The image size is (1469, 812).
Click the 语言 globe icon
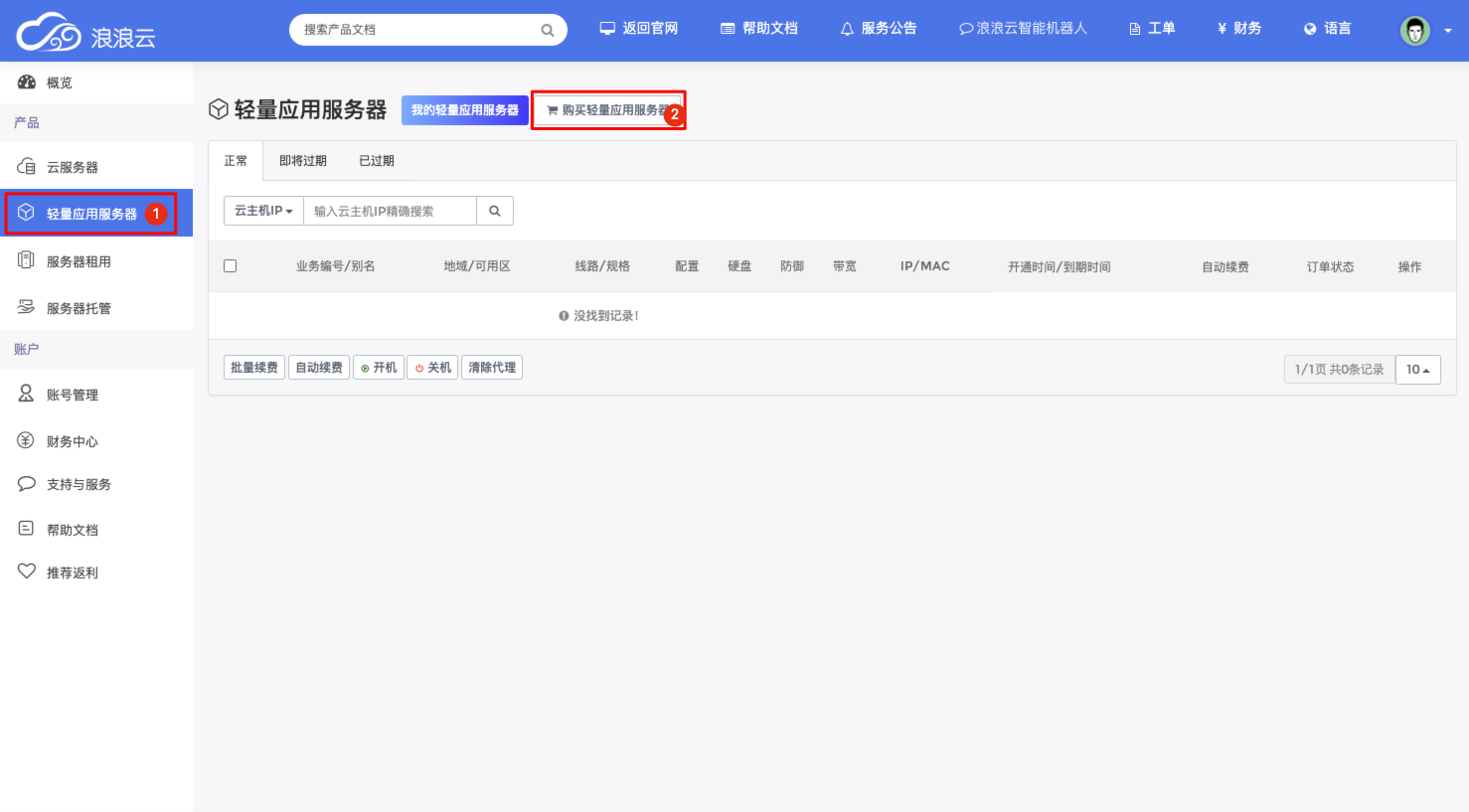[1310, 29]
